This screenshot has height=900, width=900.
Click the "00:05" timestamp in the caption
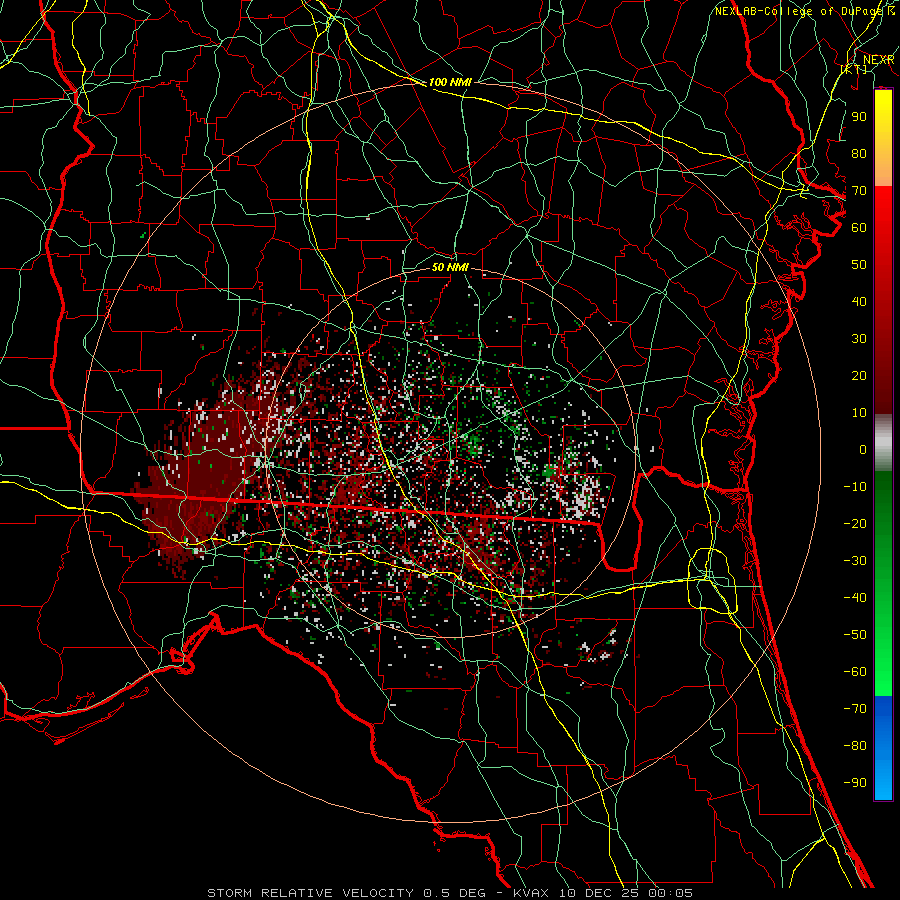pos(670,893)
